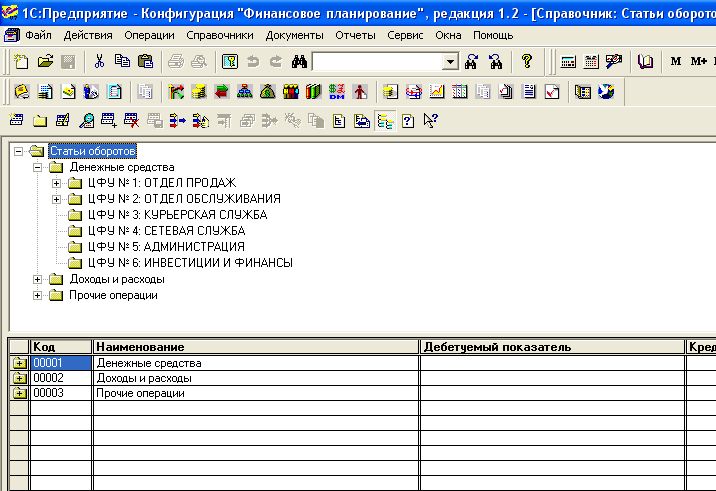
Task: Click the binoculars Find icon
Action: pyautogui.click(x=299, y=61)
